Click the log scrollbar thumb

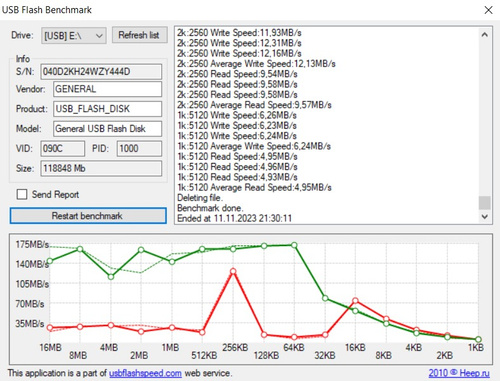point(485,203)
